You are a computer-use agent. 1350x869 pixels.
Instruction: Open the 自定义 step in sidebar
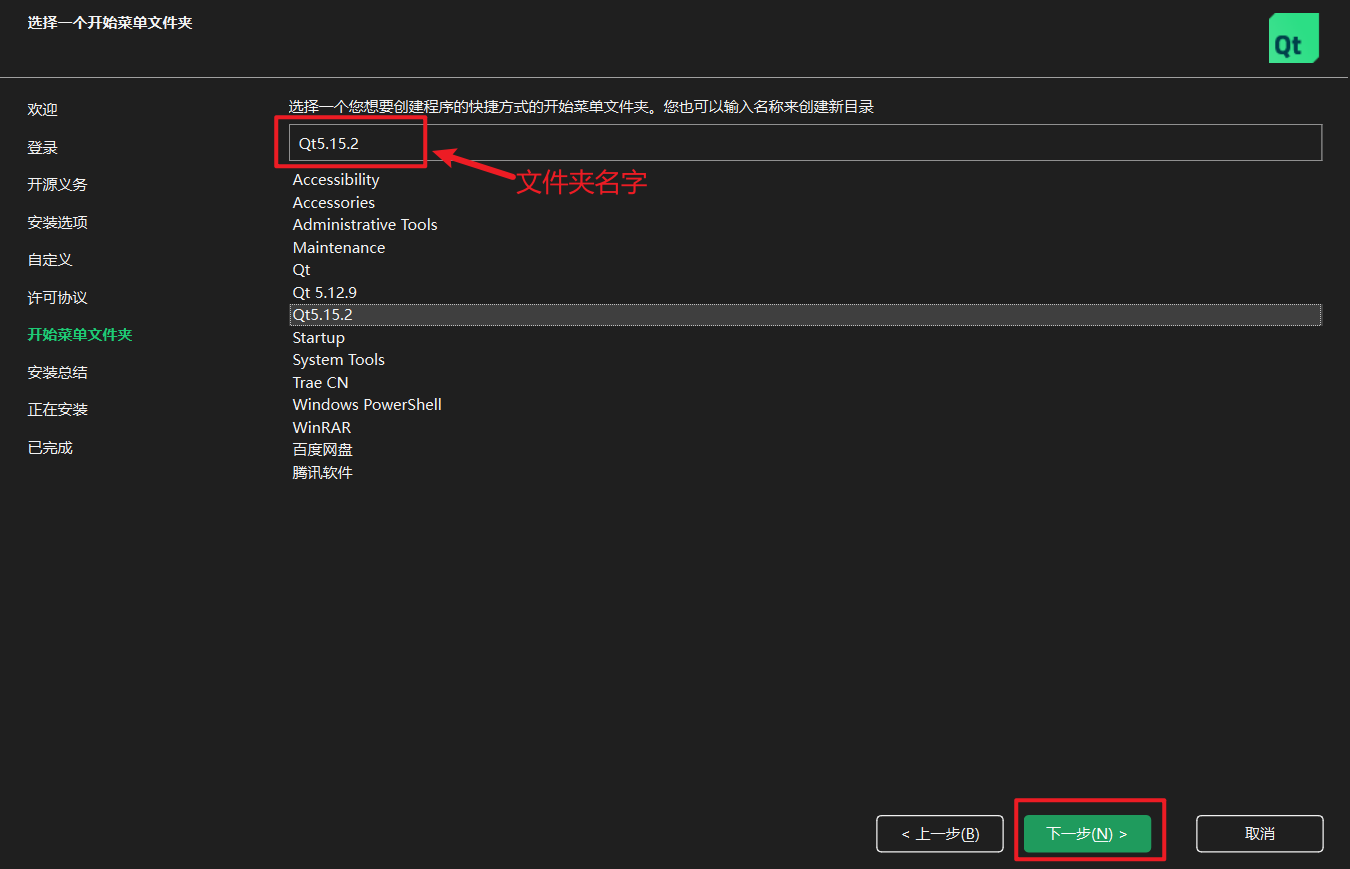coord(50,260)
